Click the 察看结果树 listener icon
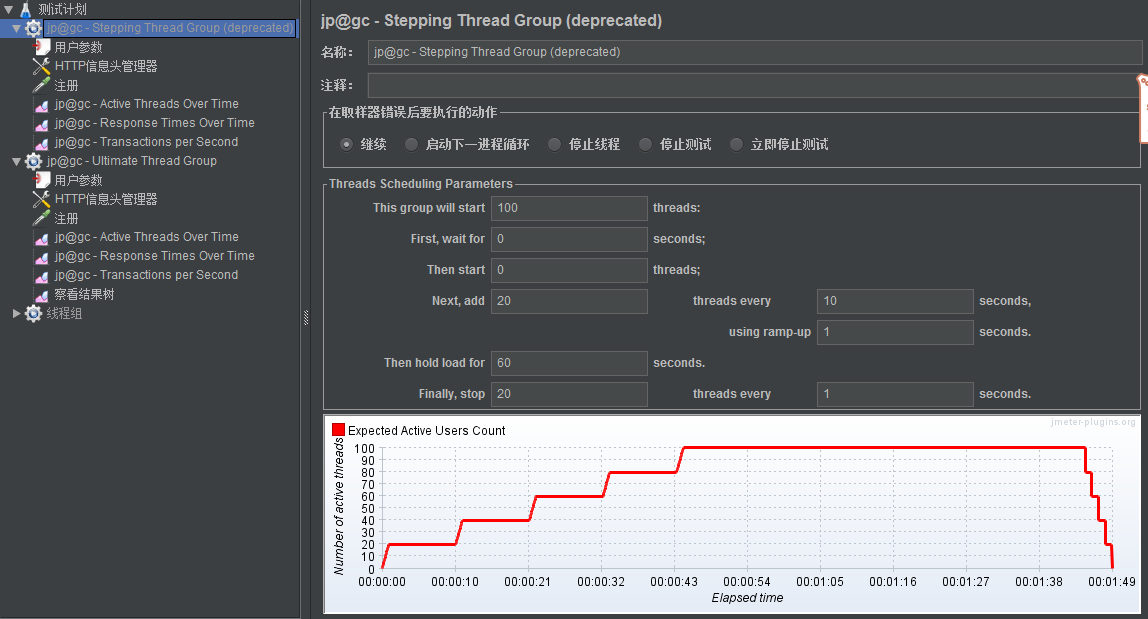This screenshot has height=619, width=1148. point(41,295)
